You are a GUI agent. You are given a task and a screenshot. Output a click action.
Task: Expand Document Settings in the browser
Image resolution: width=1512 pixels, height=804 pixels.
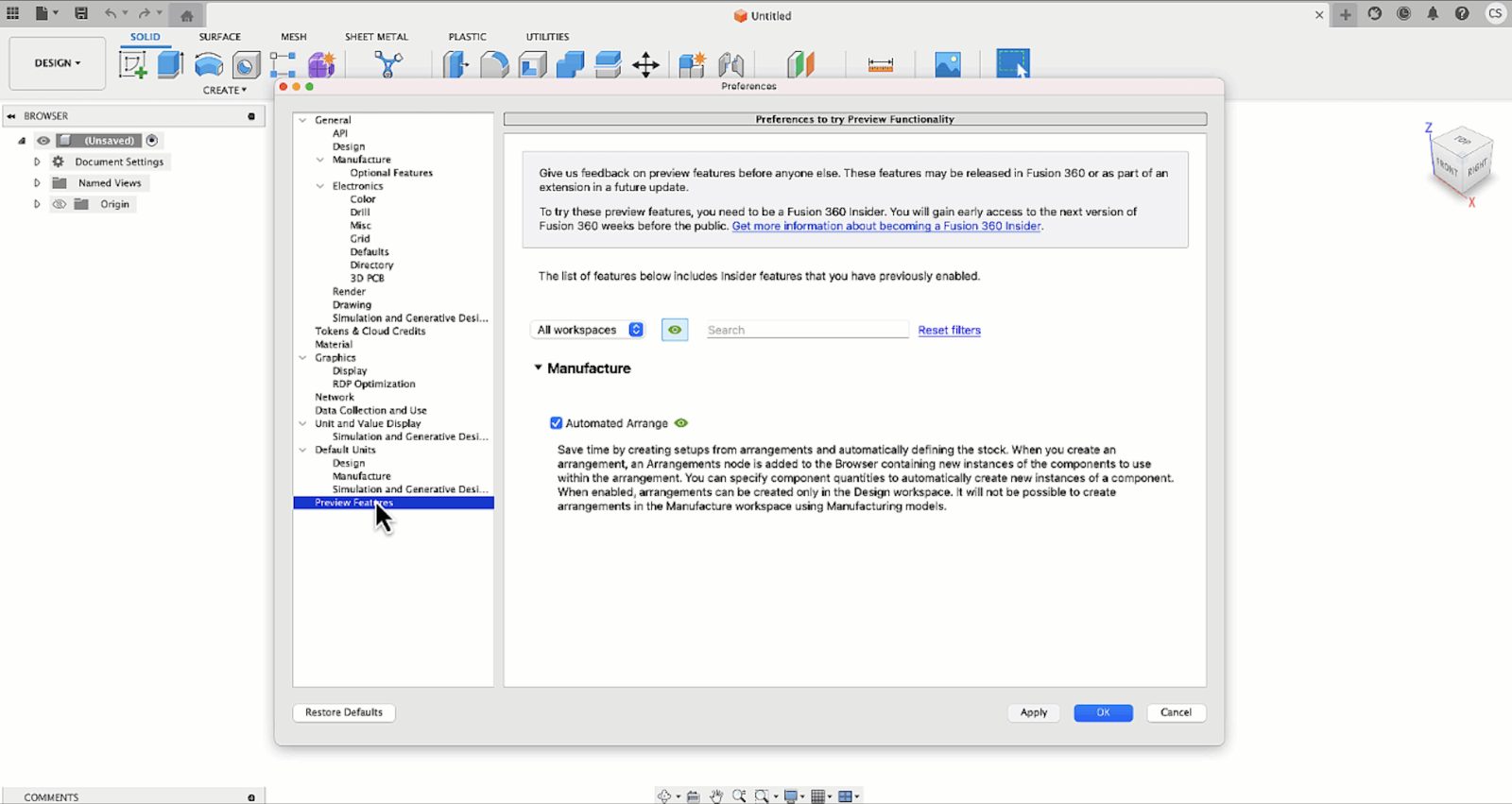37,162
